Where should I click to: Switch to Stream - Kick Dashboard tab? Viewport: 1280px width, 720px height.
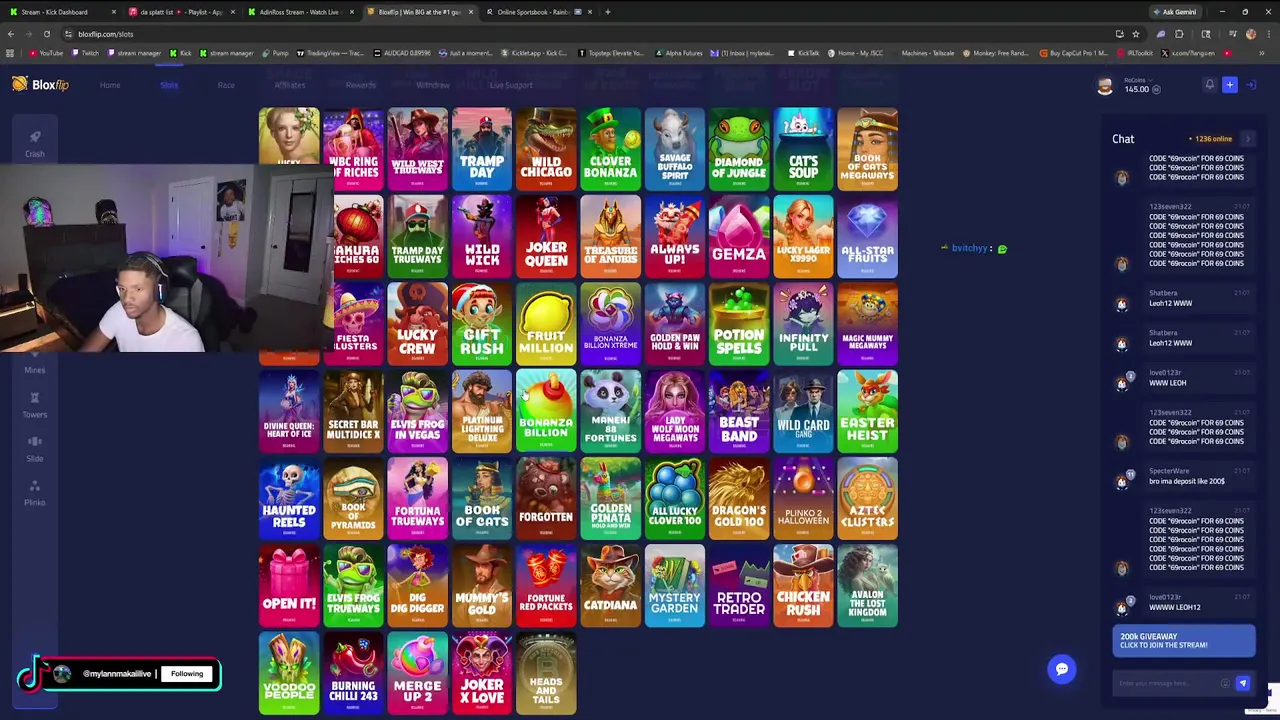pos(60,12)
